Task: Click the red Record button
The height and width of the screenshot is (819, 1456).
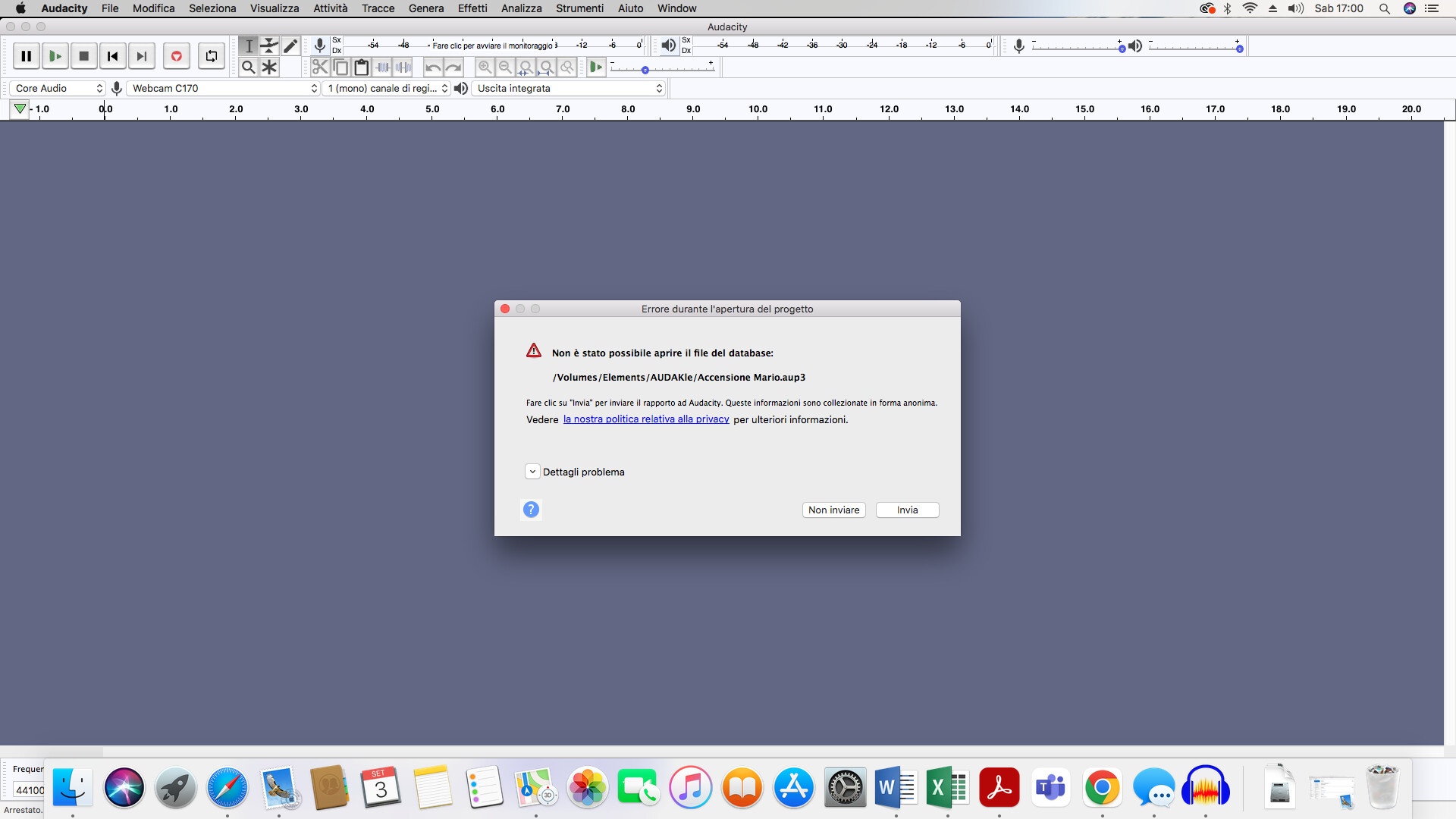Action: tap(176, 56)
